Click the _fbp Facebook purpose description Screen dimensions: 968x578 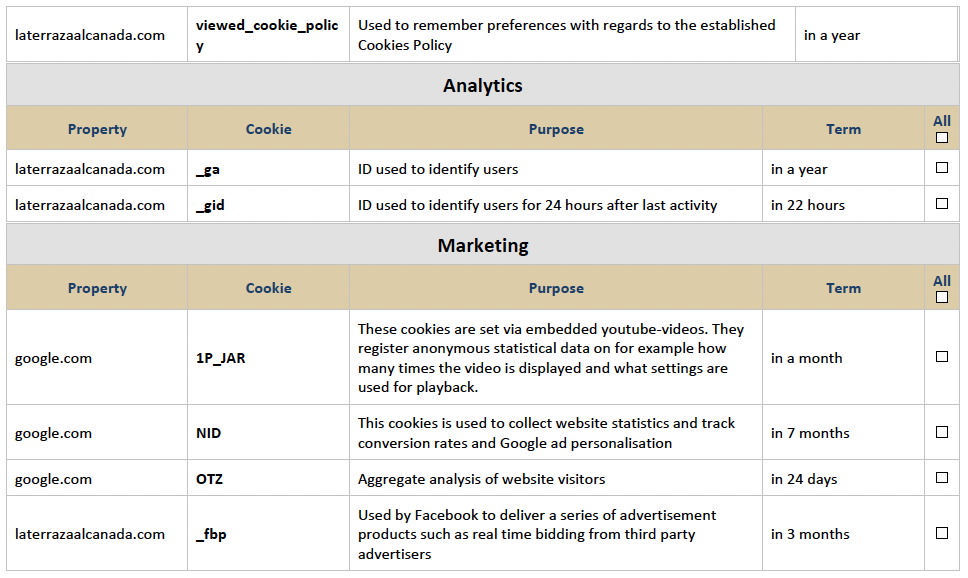[537, 534]
